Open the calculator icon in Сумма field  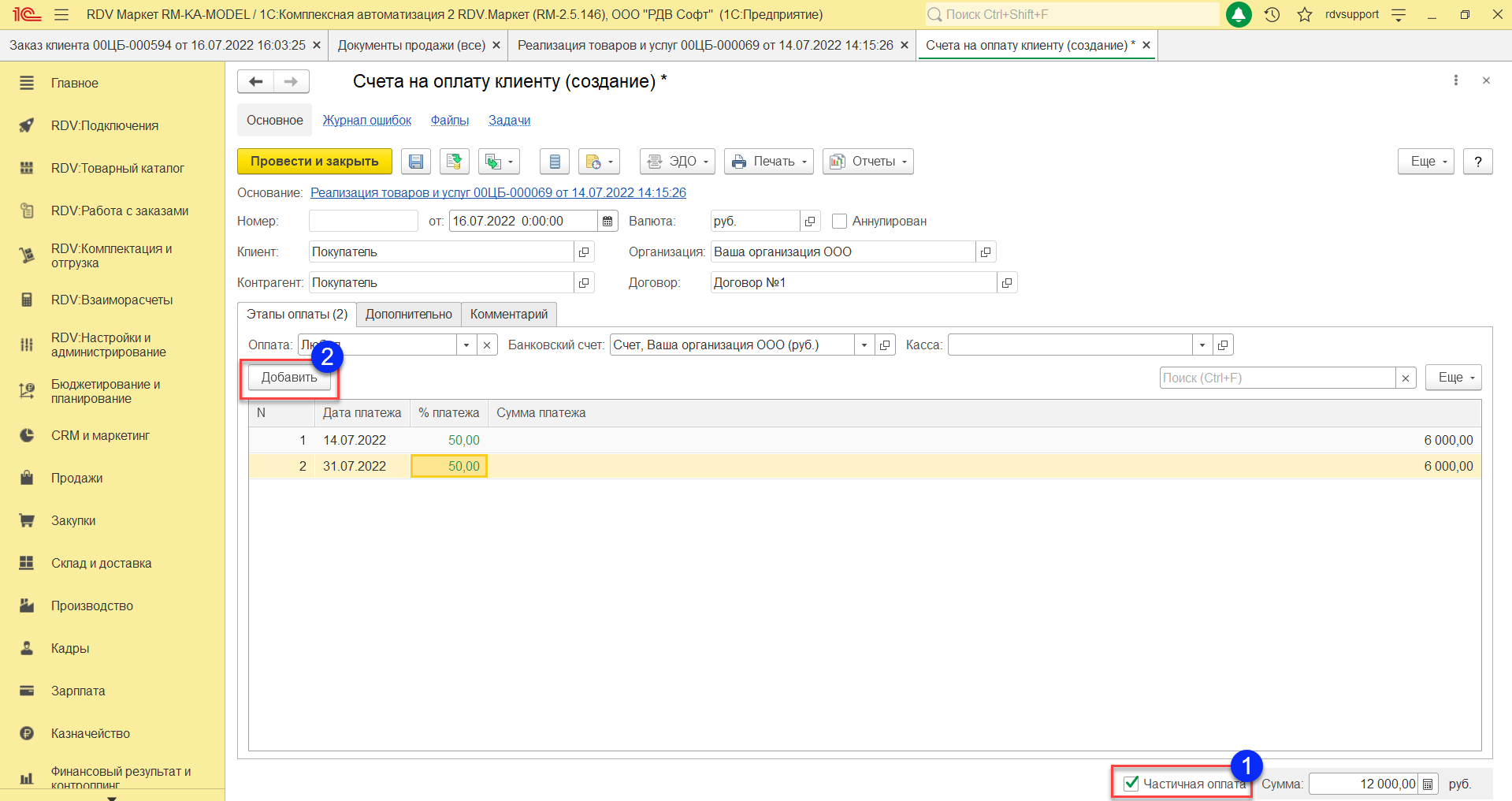tap(1428, 784)
